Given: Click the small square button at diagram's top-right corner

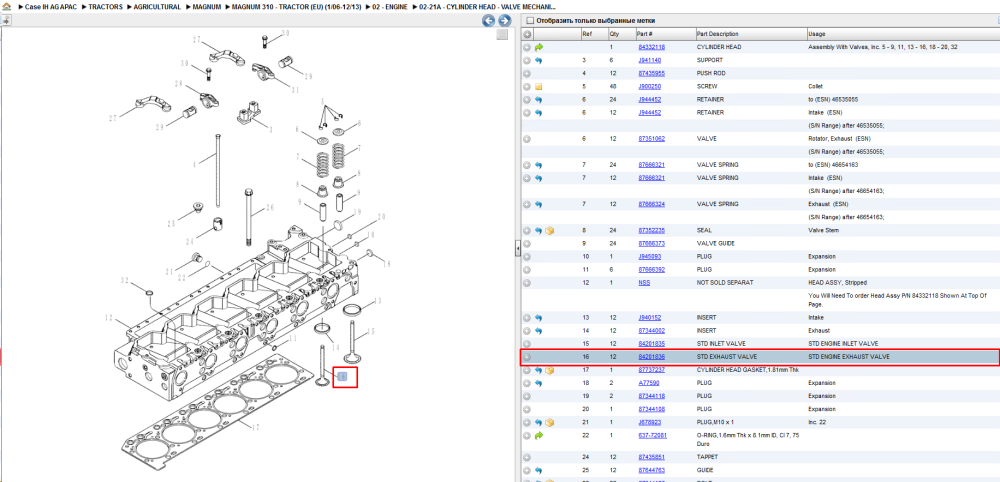Looking at the screenshot, I should 503,34.
